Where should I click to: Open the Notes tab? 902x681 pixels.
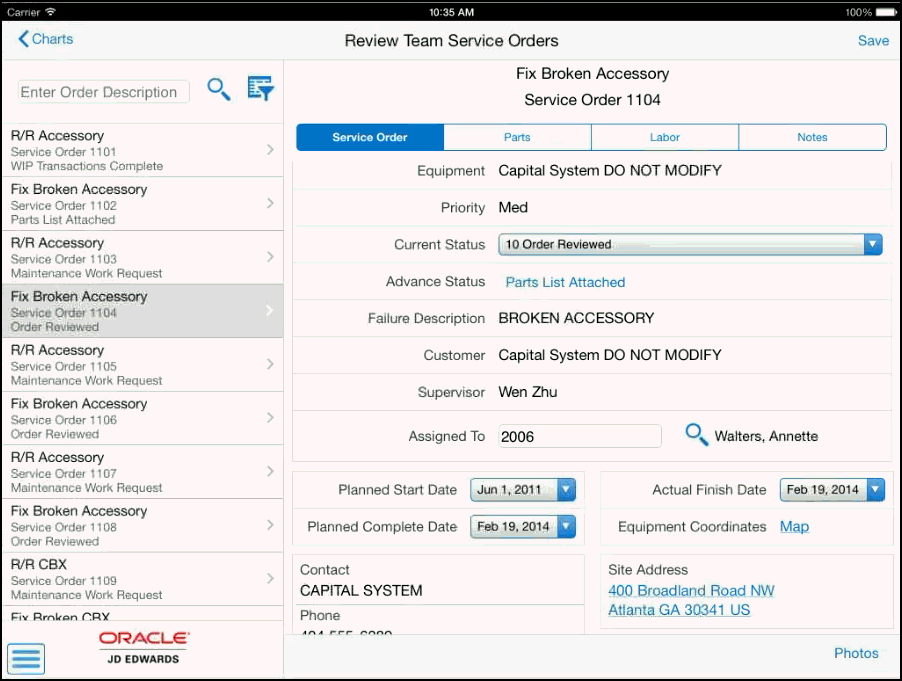click(812, 137)
